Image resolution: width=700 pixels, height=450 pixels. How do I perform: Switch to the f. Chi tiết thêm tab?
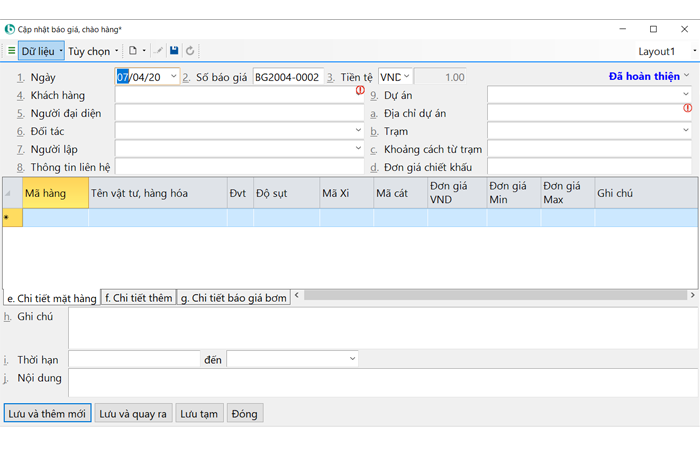[138, 298]
